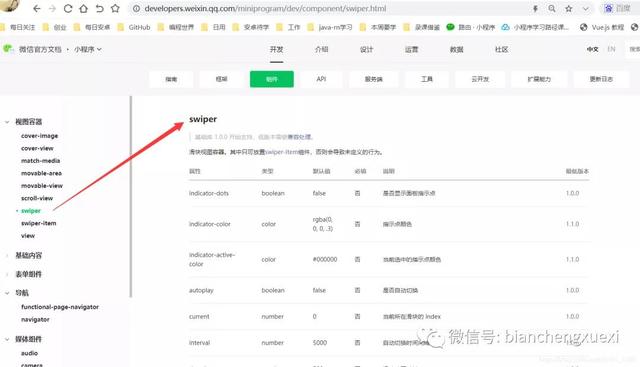This screenshot has height=367, width=640.
Task: Select the 介绍 top navigation tab
Action: pos(322,49)
